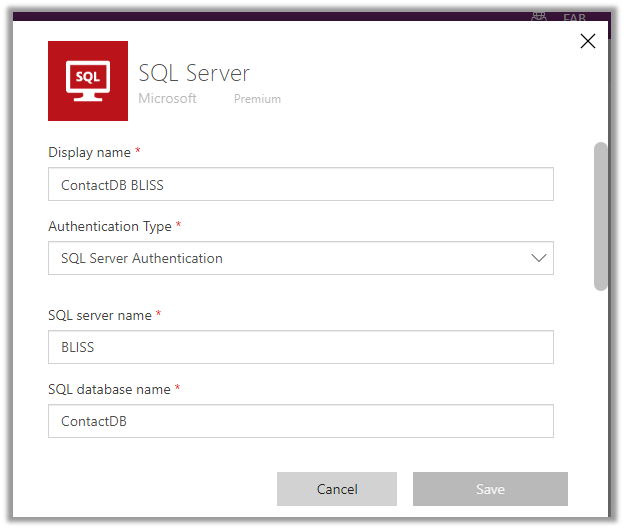The width and height of the screenshot is (624, 529).
Task: Click the Microsoft publisher text
Action: [167, 99]
